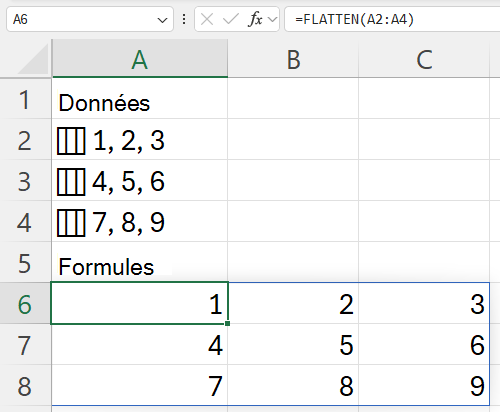The image size is (500, 412).
Task: Click cell B8 with value 8
Action: pos(293,385)
